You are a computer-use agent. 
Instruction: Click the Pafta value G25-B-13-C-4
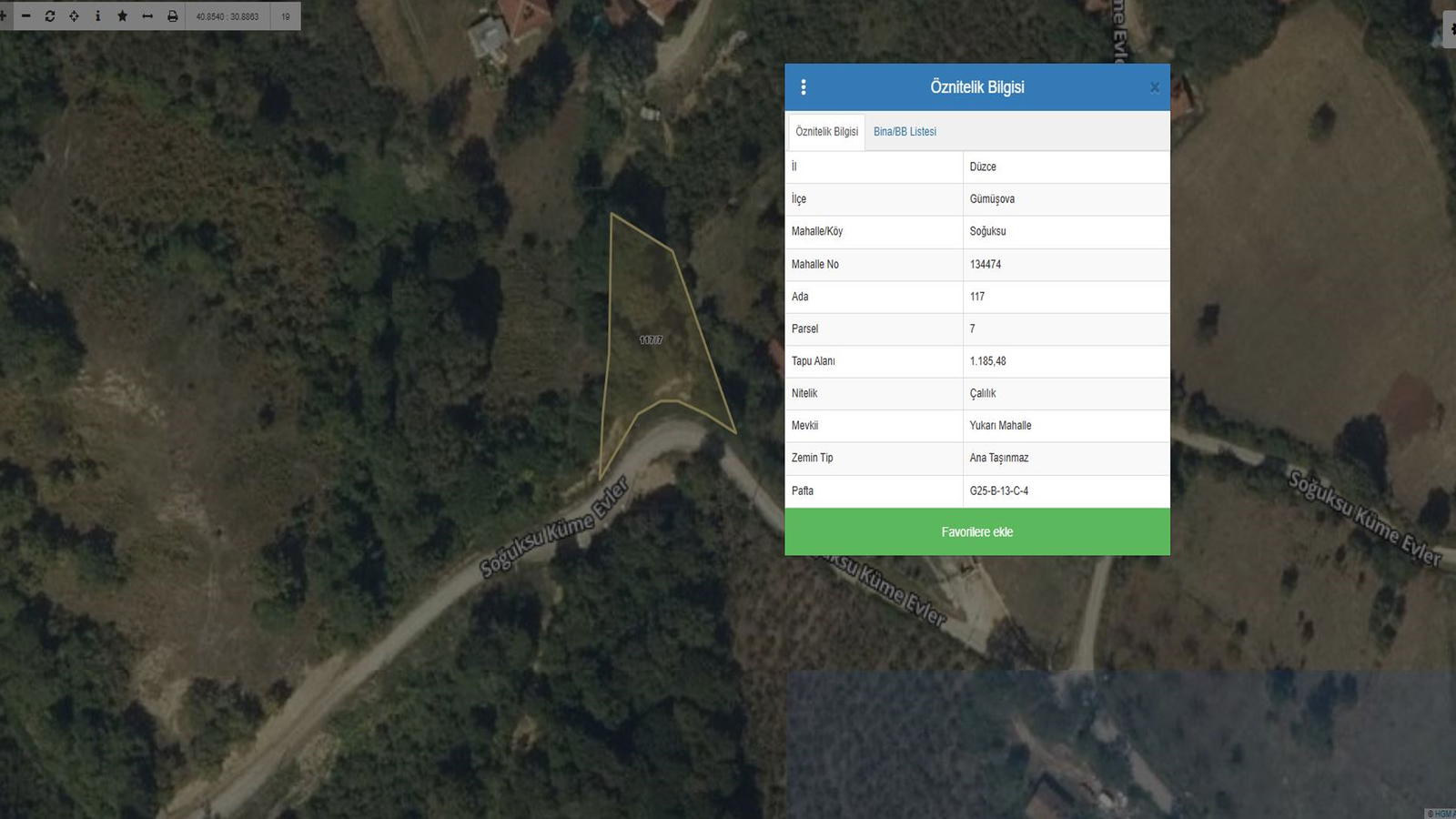pyautogui.click(x=998, y=491)
